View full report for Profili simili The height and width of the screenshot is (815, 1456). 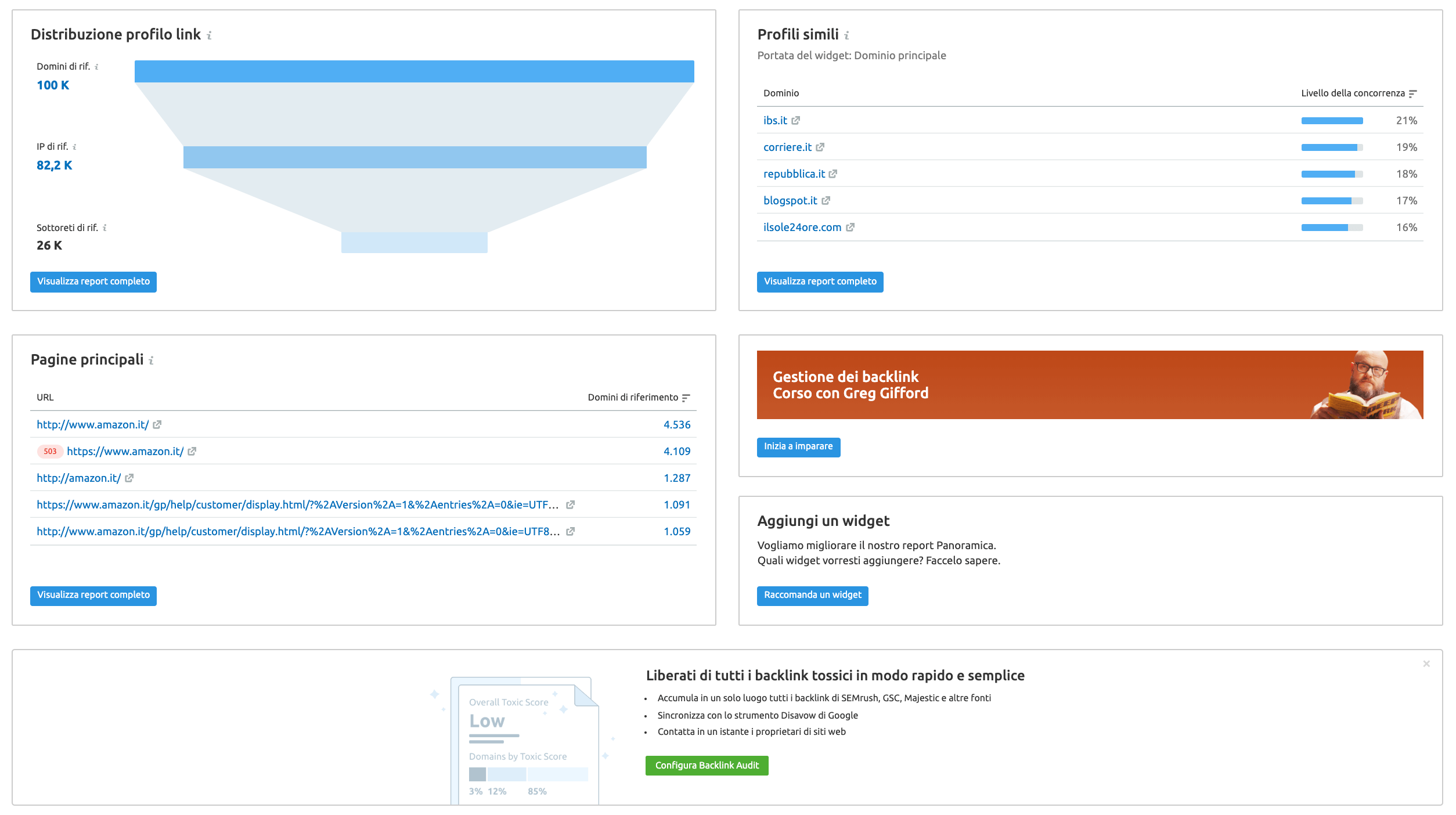tap(820, 282)
